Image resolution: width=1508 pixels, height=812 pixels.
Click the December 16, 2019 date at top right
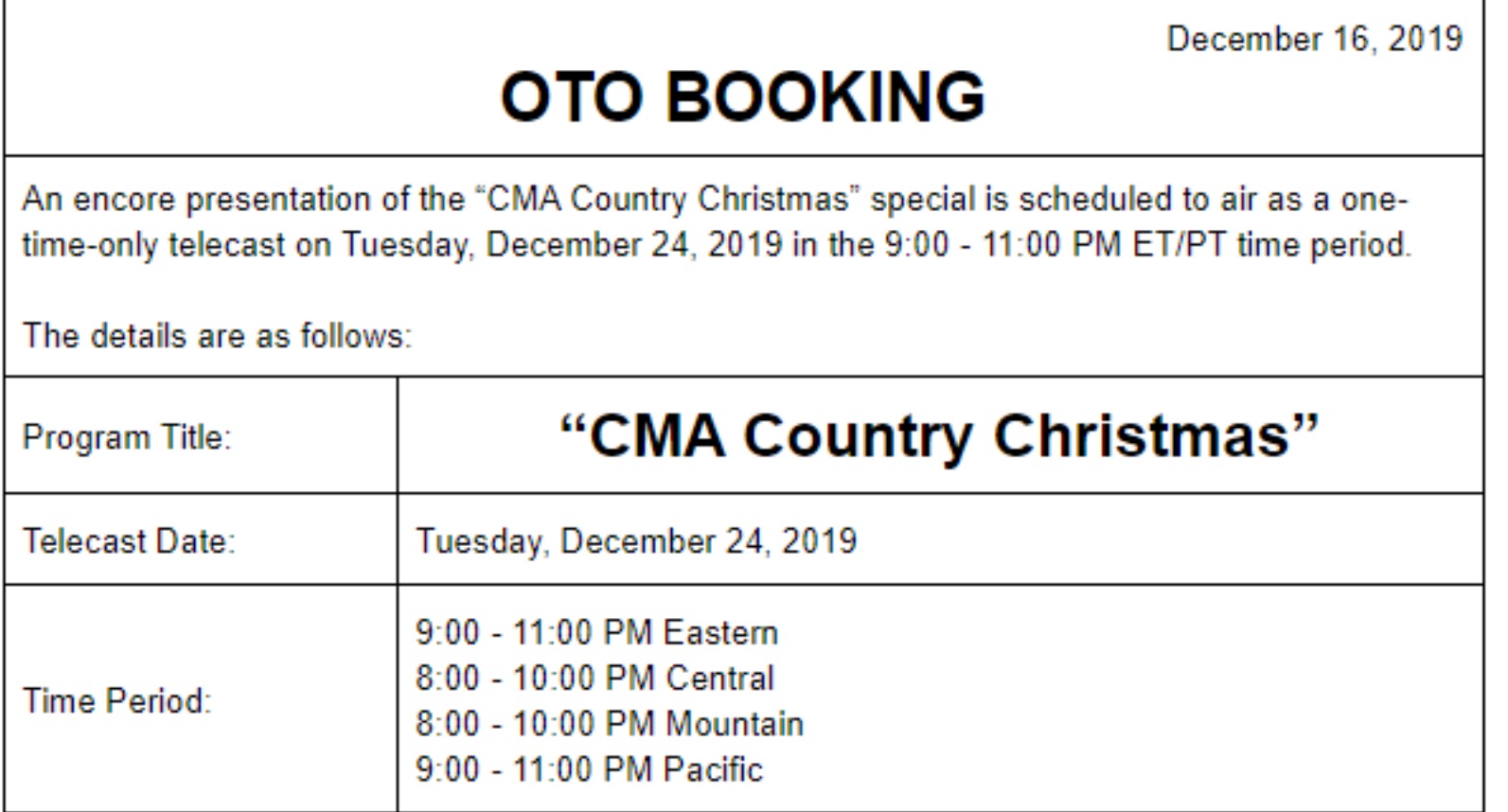tap(1314, 39)
